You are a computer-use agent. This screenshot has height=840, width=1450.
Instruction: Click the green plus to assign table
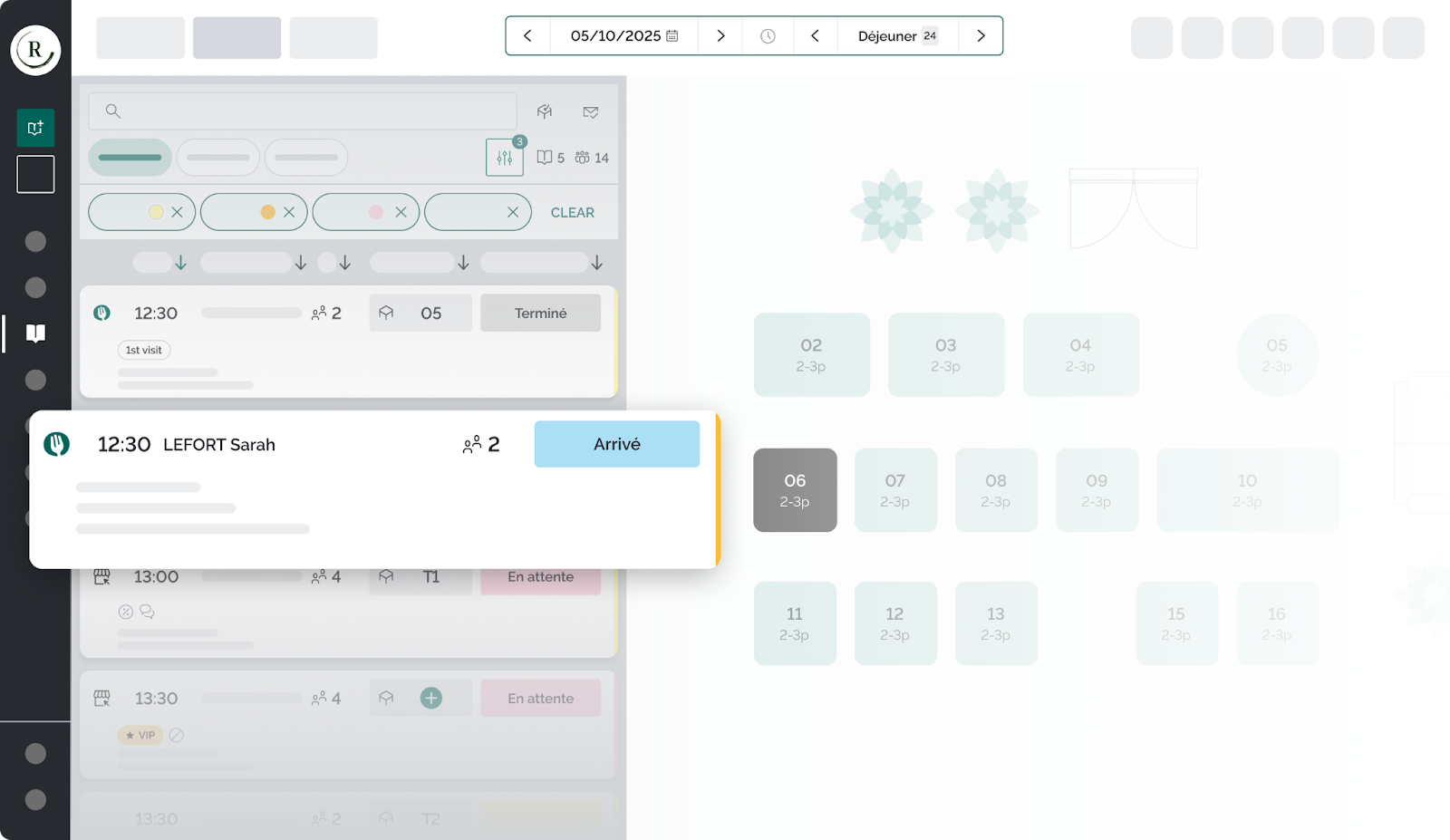tap(431, 698)
